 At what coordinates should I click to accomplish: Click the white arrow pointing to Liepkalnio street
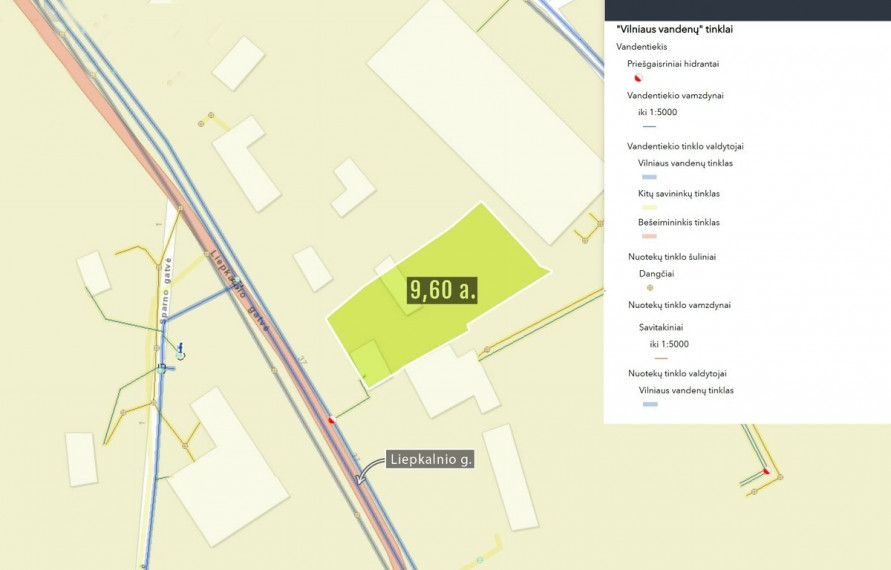tap(369, 471)
